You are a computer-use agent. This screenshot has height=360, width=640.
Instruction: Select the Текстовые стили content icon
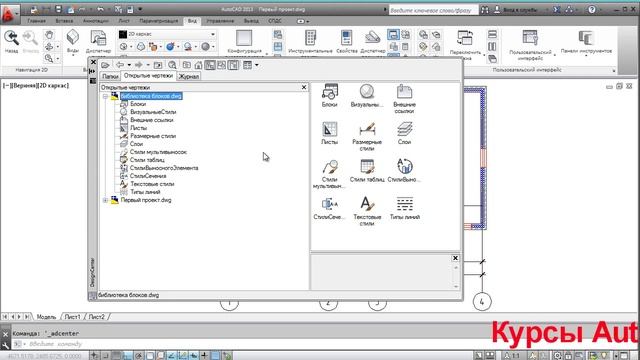(367, 211)
